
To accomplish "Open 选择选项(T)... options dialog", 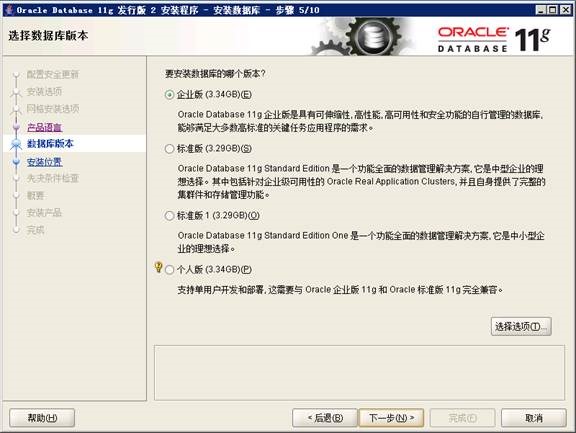I will coord(521,326).
